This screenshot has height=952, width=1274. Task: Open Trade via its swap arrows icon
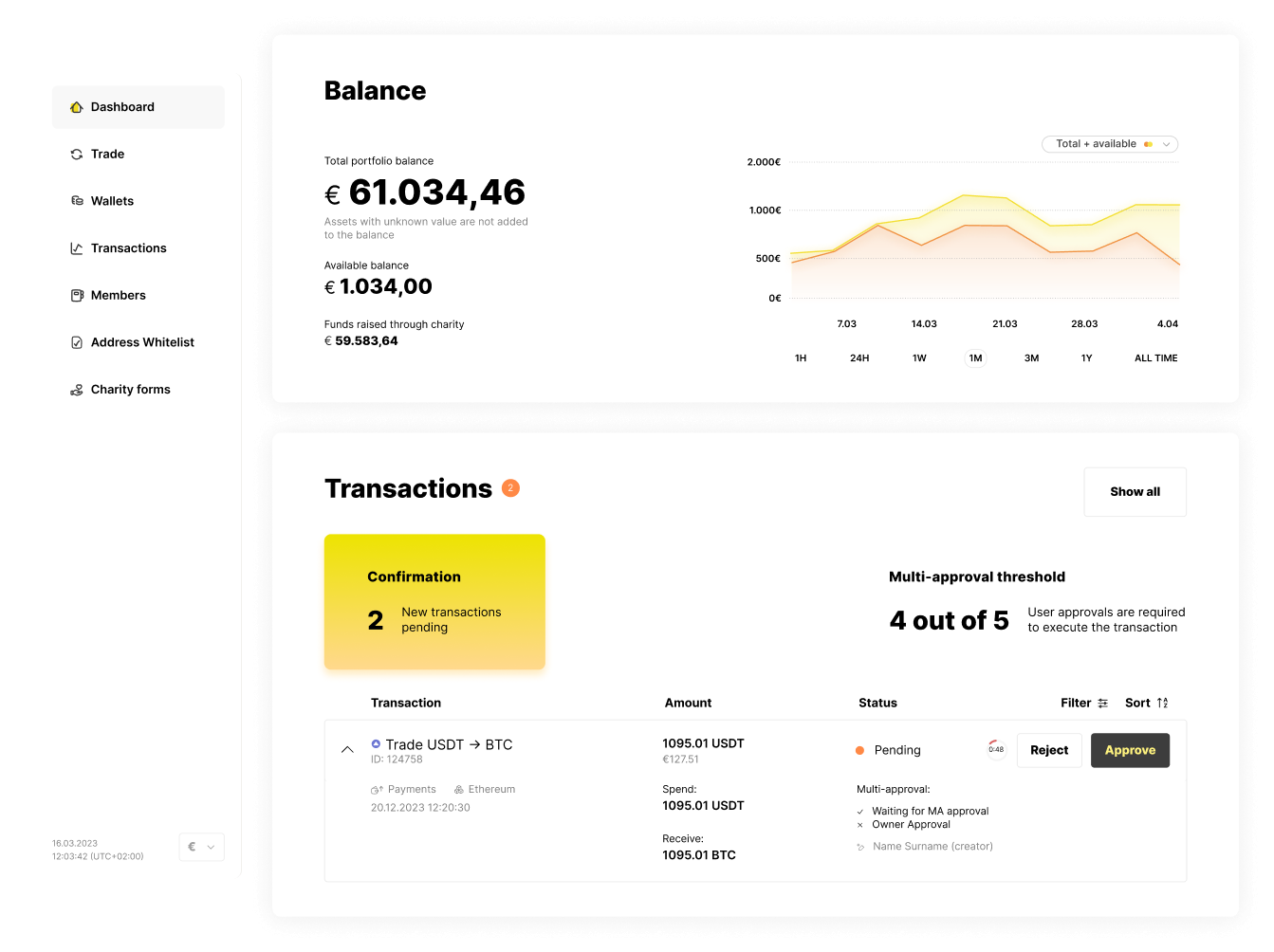(x=76, y=154)
